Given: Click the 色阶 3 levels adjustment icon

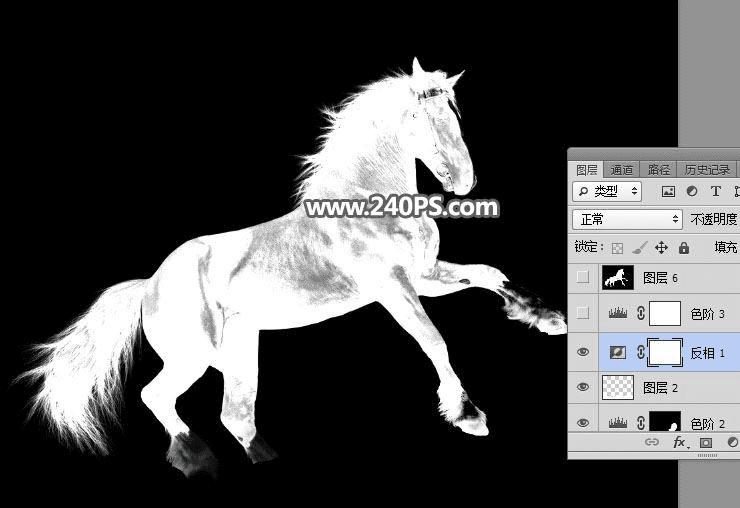Looking at the screenshot, I should 618,313.
